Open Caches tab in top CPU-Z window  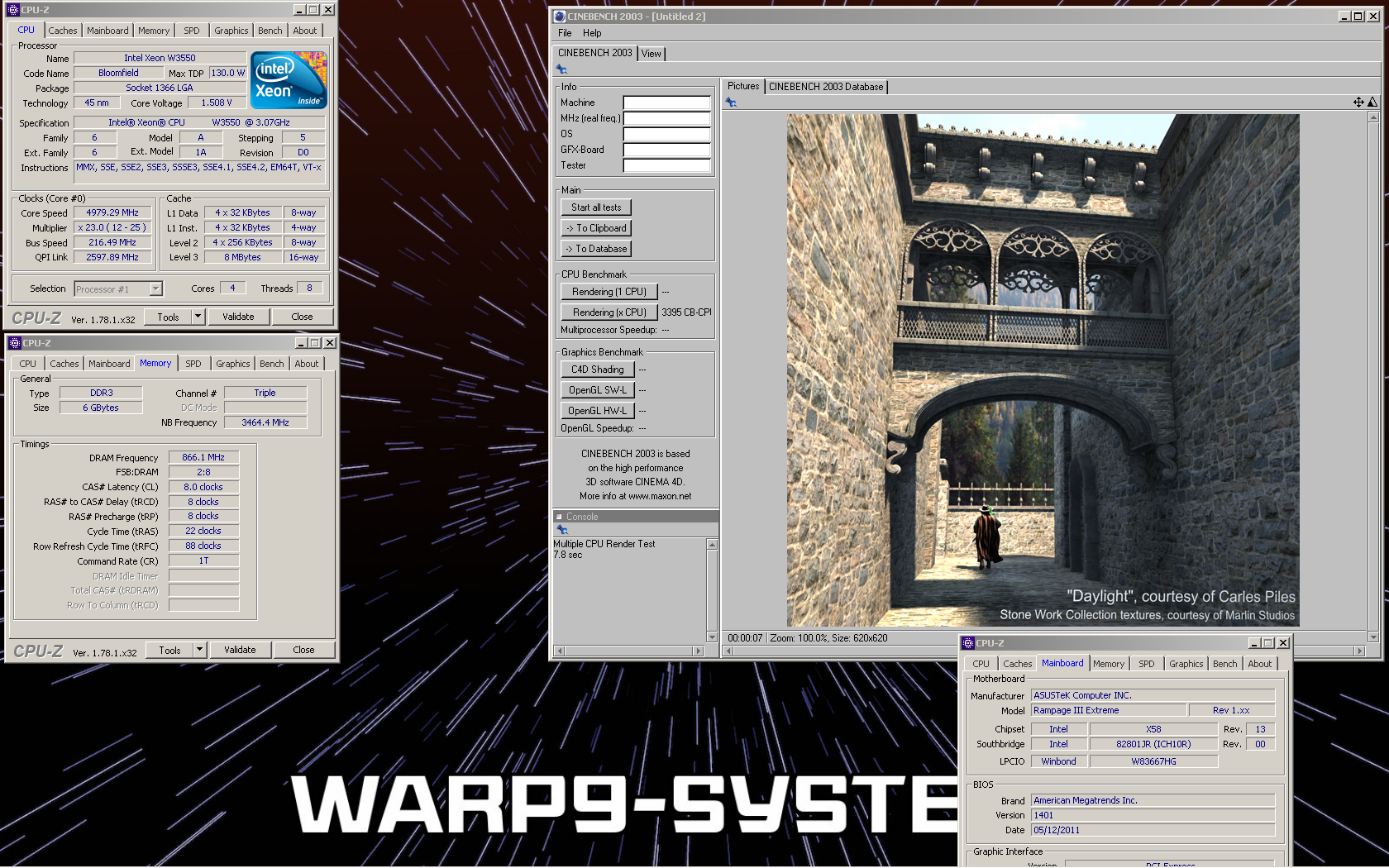coord(63,31)
